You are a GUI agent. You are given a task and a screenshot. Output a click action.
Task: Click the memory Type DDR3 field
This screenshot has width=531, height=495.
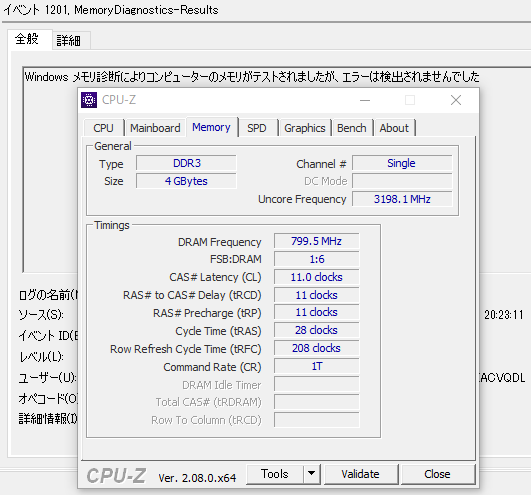187,163
